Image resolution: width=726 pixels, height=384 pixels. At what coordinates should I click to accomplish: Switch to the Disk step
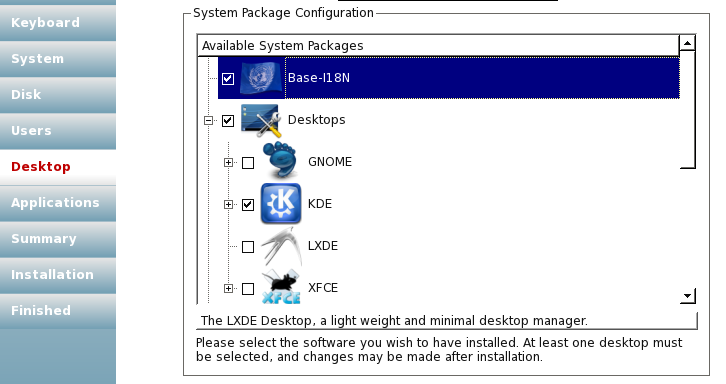click(x=58, y=95)
